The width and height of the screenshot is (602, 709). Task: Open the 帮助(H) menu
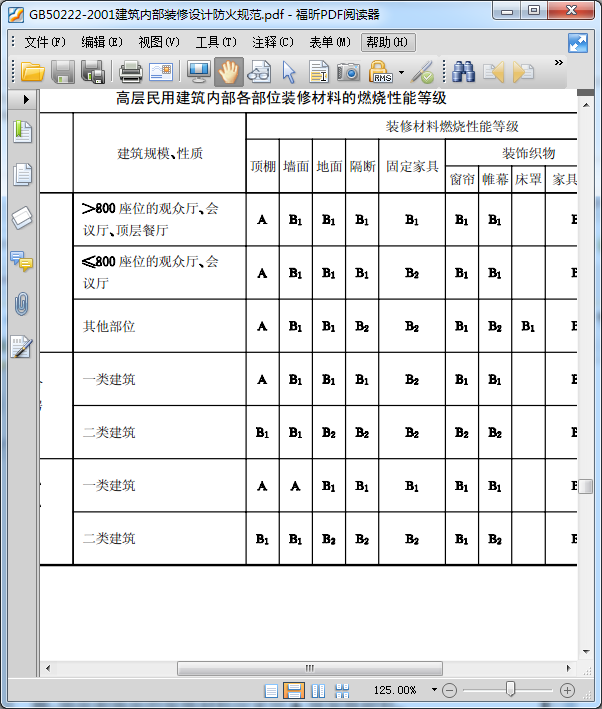(x=388, y=43)
